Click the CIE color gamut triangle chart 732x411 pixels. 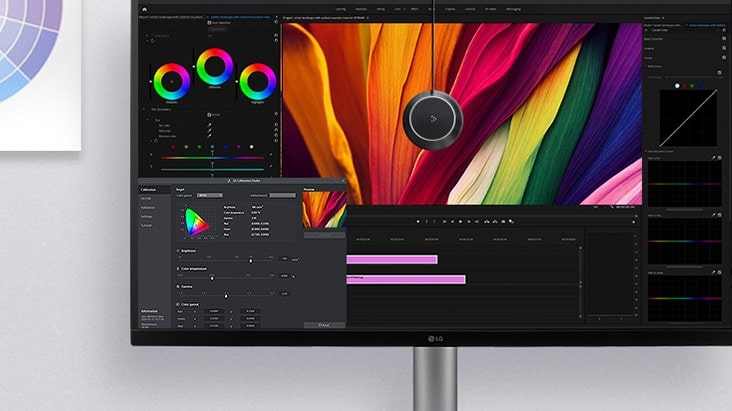(197, 222)
